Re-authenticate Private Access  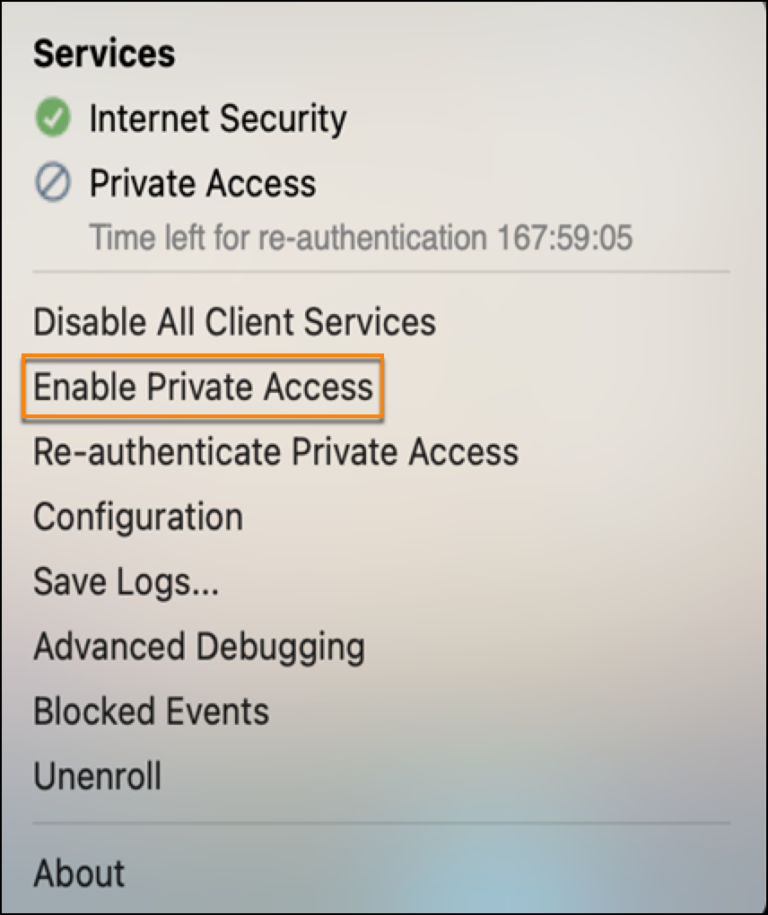(x=275, y=452)
